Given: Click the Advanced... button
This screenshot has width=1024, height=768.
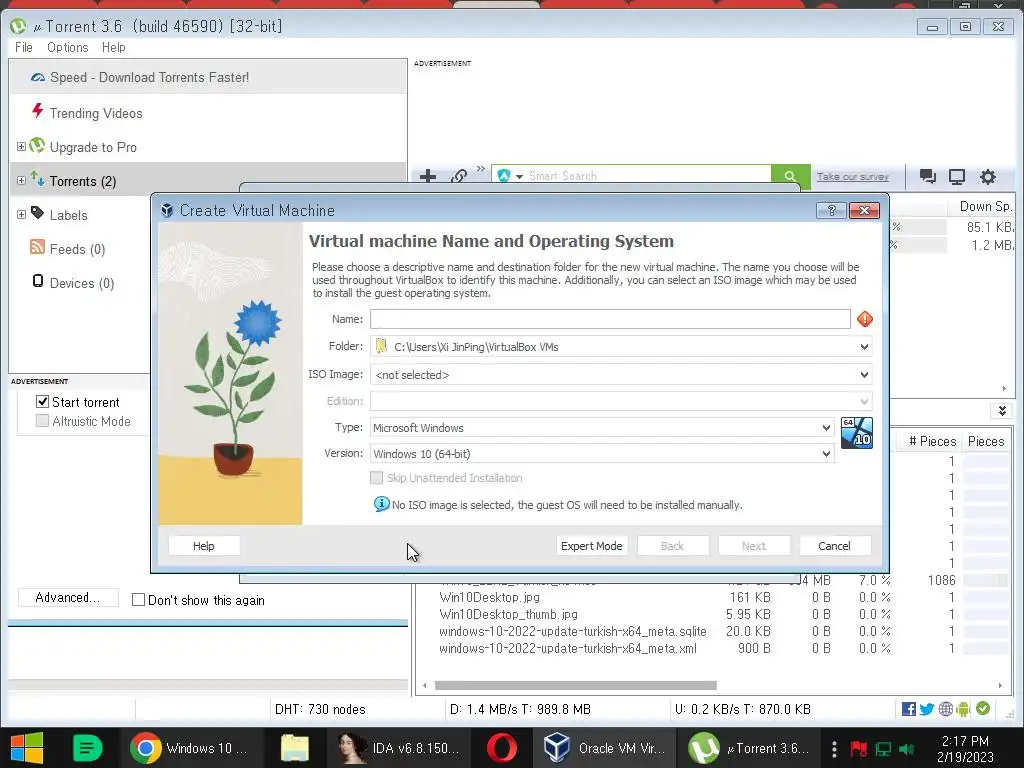Looking at the screenshot, I should 68,597.
